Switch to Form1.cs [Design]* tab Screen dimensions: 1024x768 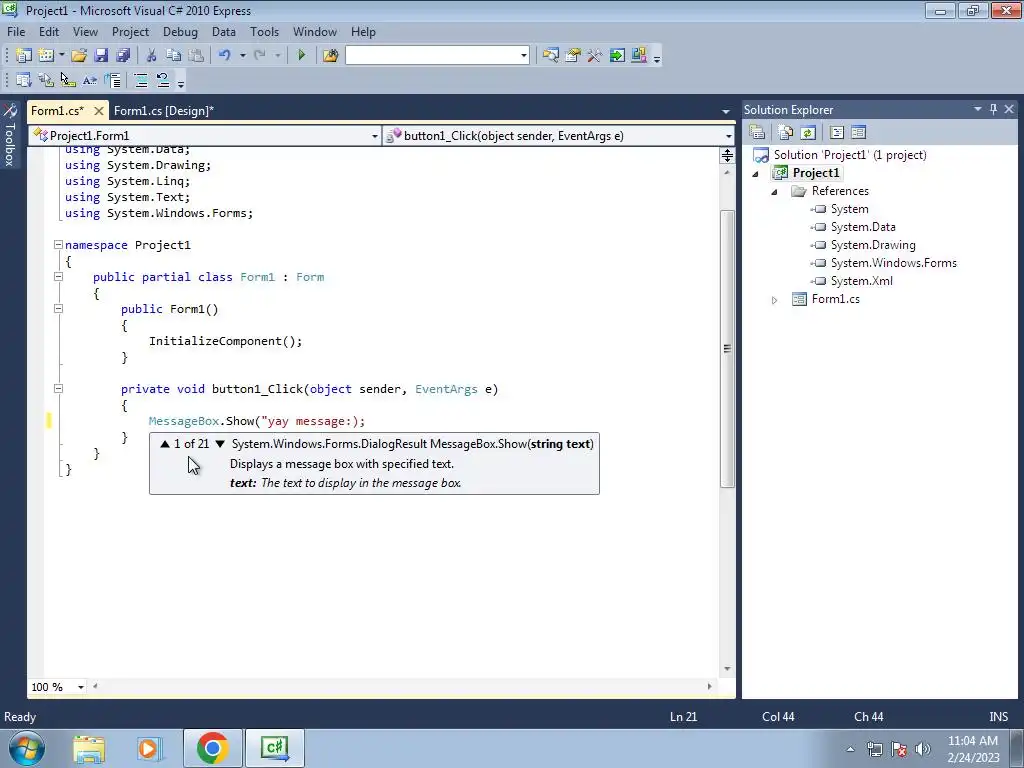click(x=164, y=111)
